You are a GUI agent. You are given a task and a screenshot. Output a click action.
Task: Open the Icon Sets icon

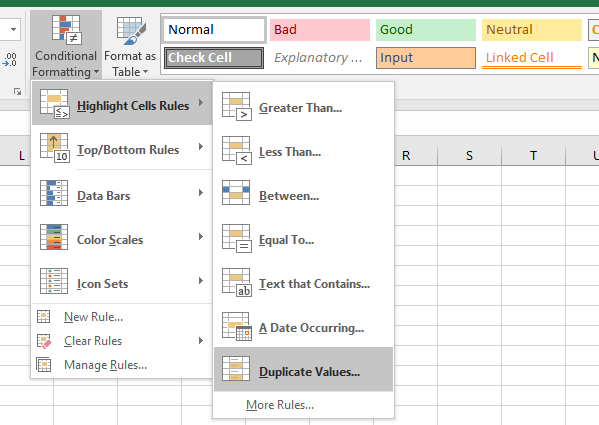click(x=54, y=281)
